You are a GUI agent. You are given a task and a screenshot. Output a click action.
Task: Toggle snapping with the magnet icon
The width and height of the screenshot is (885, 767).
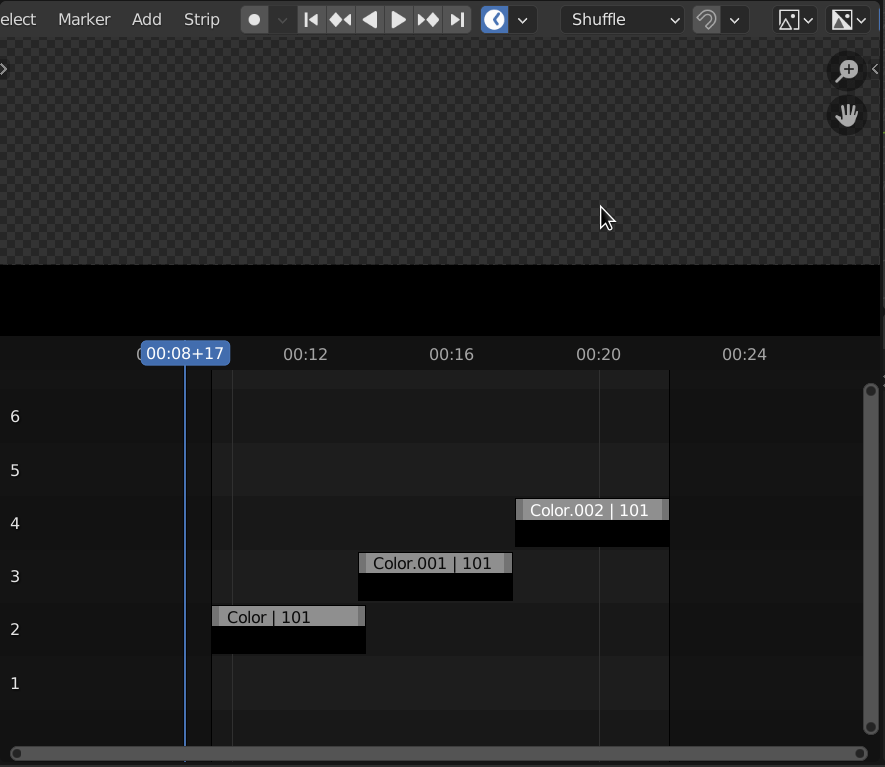point(706,19)
